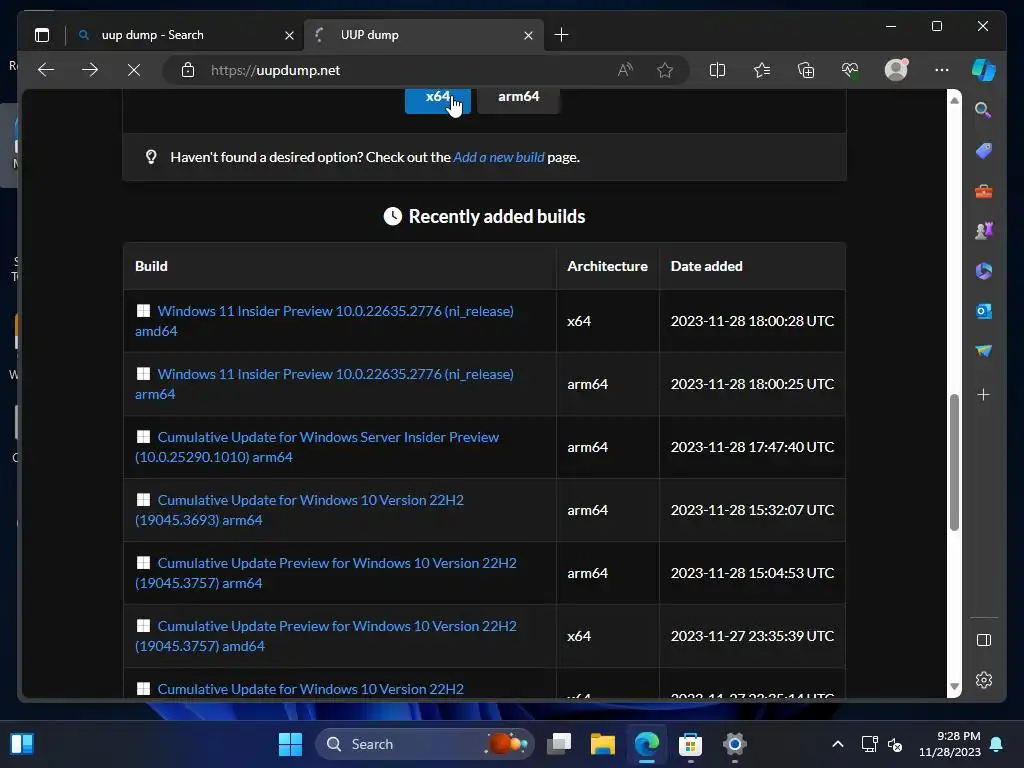Add this page to favorites star
Viewport: 1024px width, 768px height.
(x=665, y=70)
